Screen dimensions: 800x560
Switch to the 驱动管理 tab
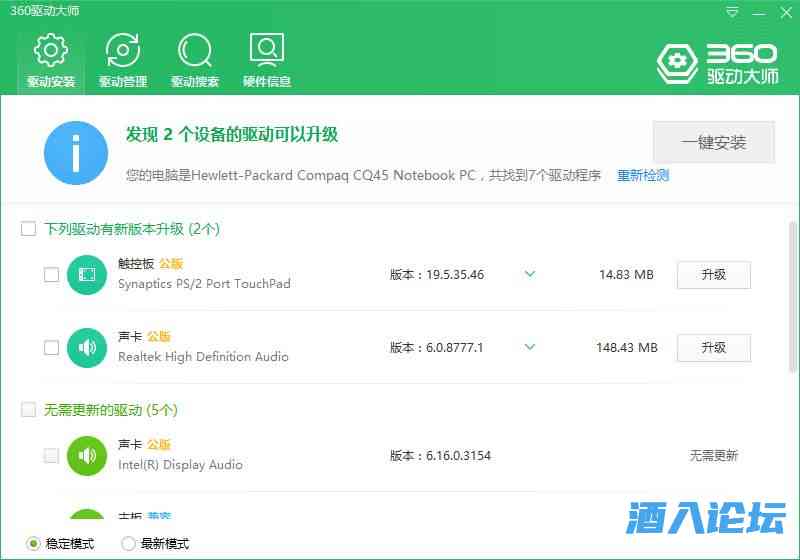123,62
